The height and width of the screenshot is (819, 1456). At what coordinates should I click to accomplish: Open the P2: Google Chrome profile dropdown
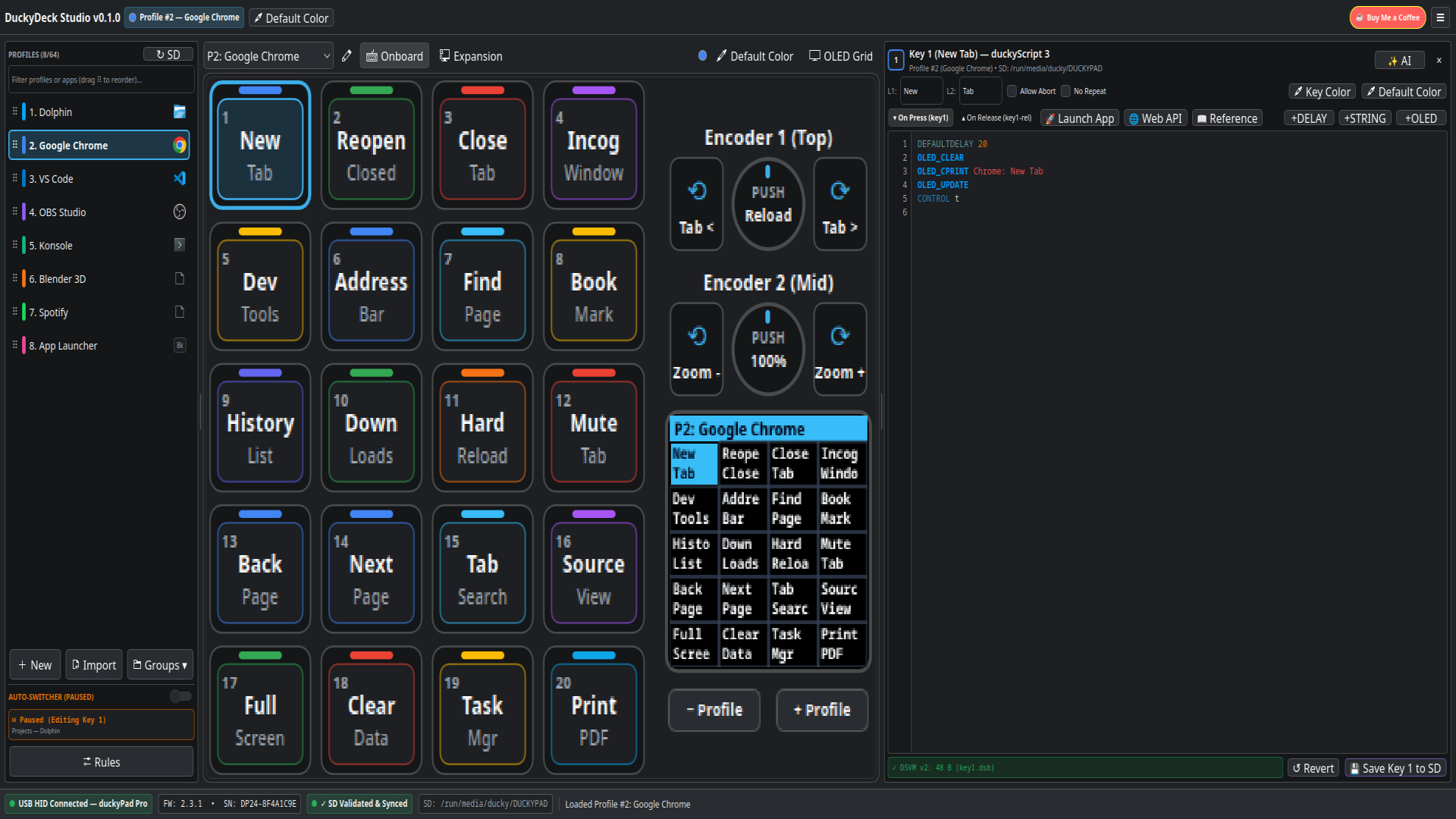point(268,56)
